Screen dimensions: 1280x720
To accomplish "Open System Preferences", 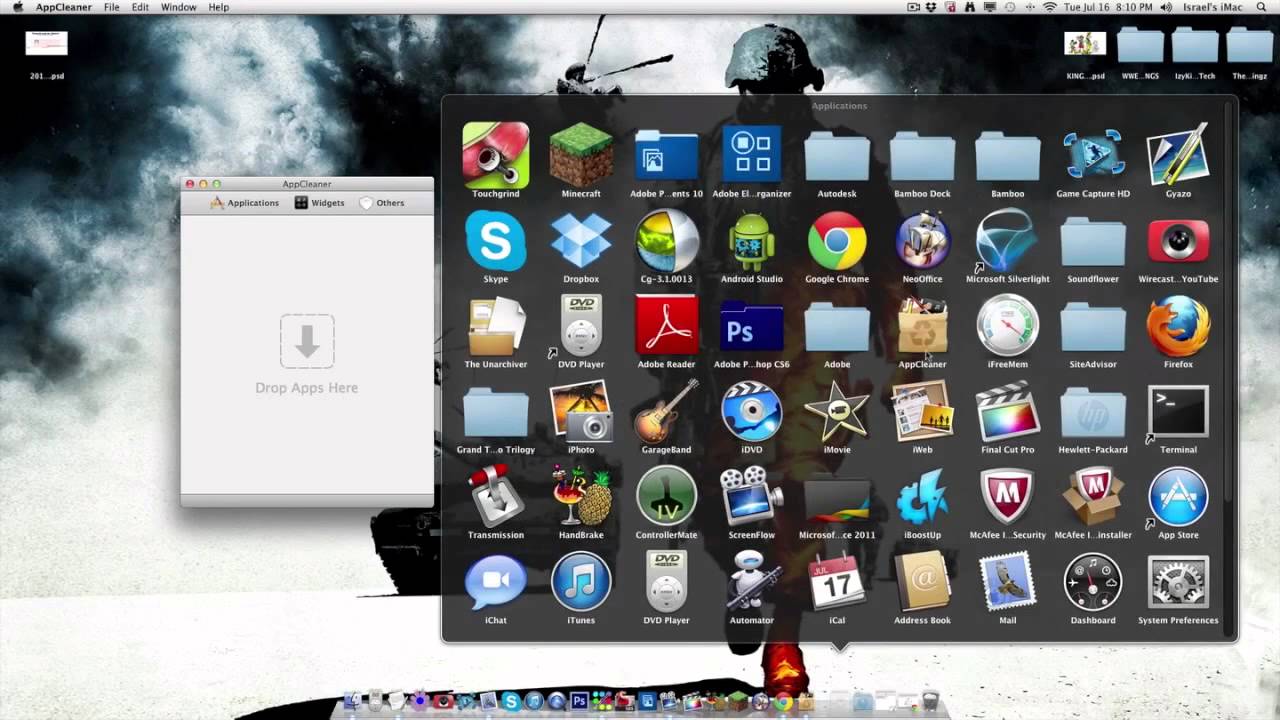I will (x=1178, y=582).
